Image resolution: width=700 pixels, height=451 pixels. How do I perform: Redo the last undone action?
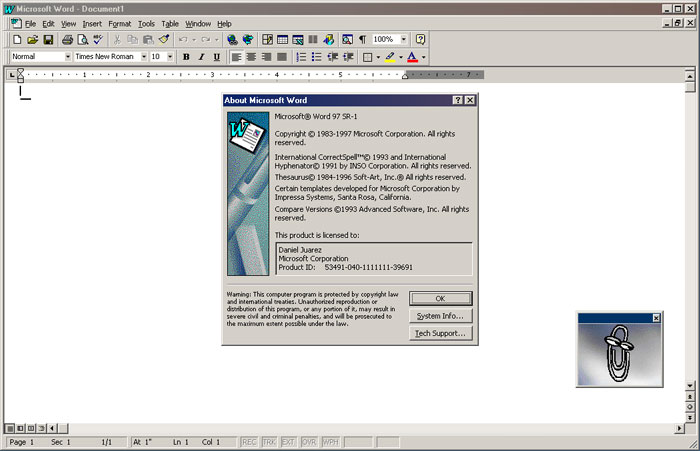(x=205, y=40)
